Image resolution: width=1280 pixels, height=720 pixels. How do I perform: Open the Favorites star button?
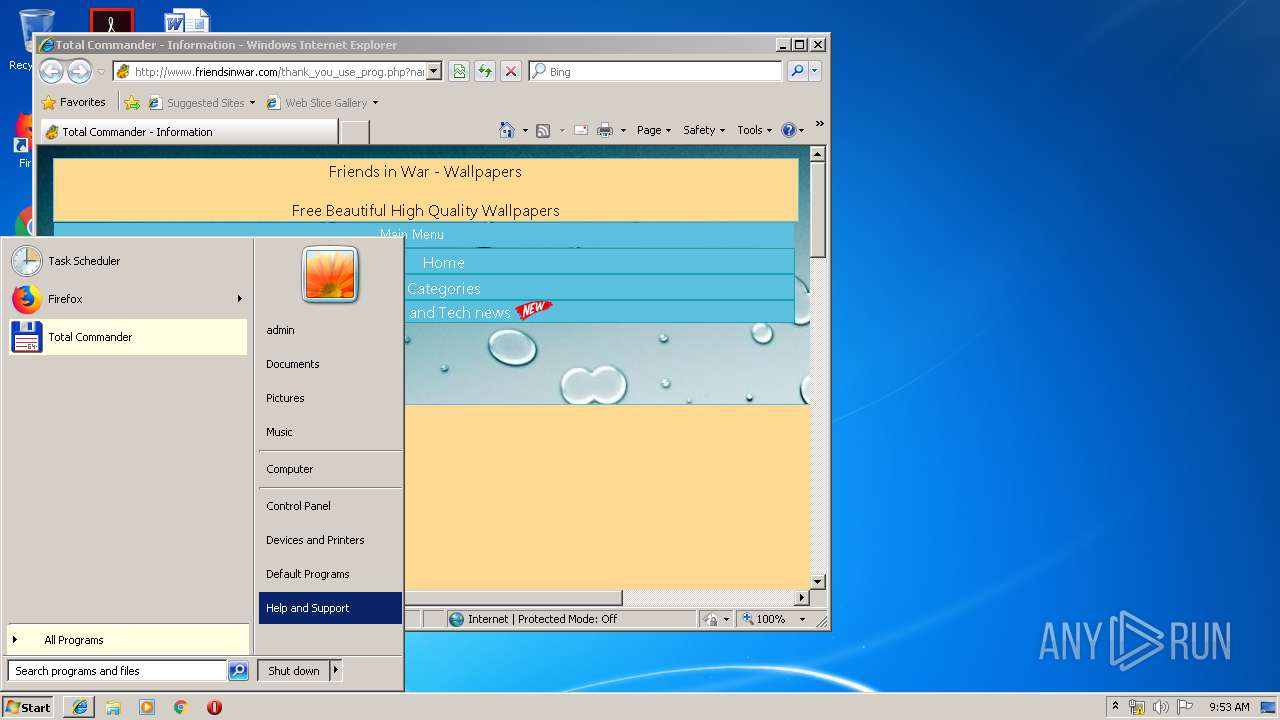point(73,102)
